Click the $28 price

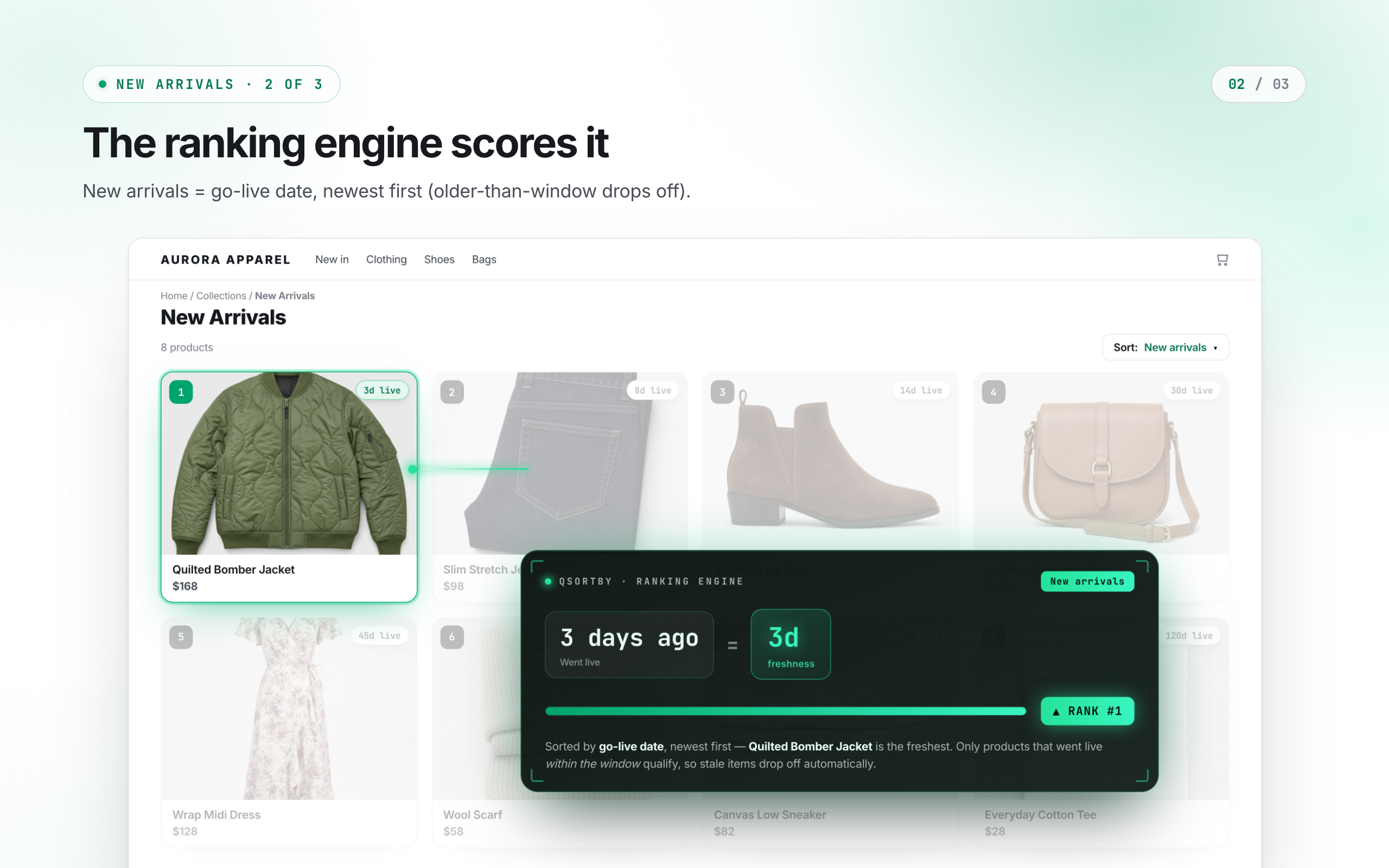995,831
